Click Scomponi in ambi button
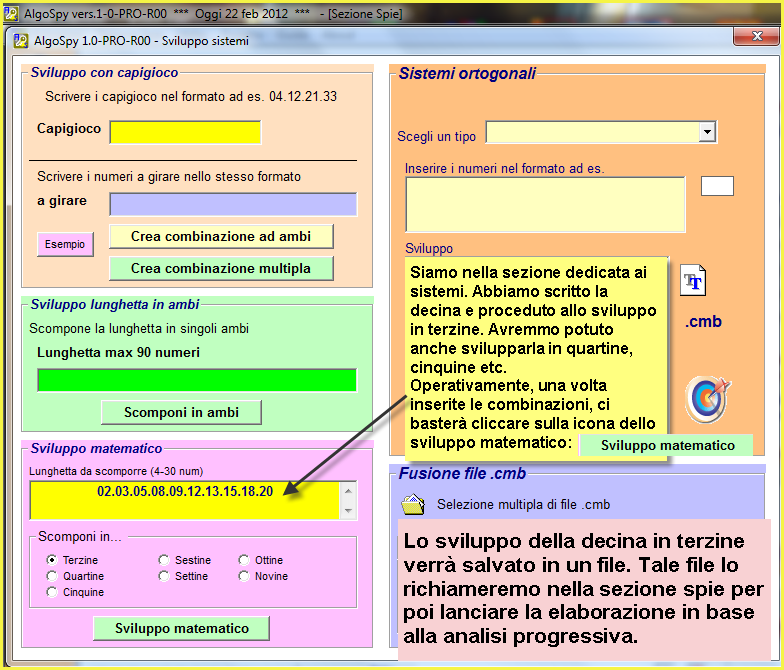This screenshot has height=670, width=784. coord(181,412)
